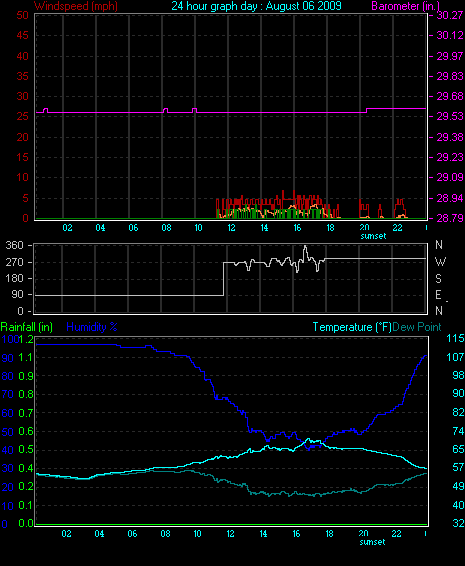Click temperature scale value 82
Screen dimensions: 465x566
tap(458, 412)
